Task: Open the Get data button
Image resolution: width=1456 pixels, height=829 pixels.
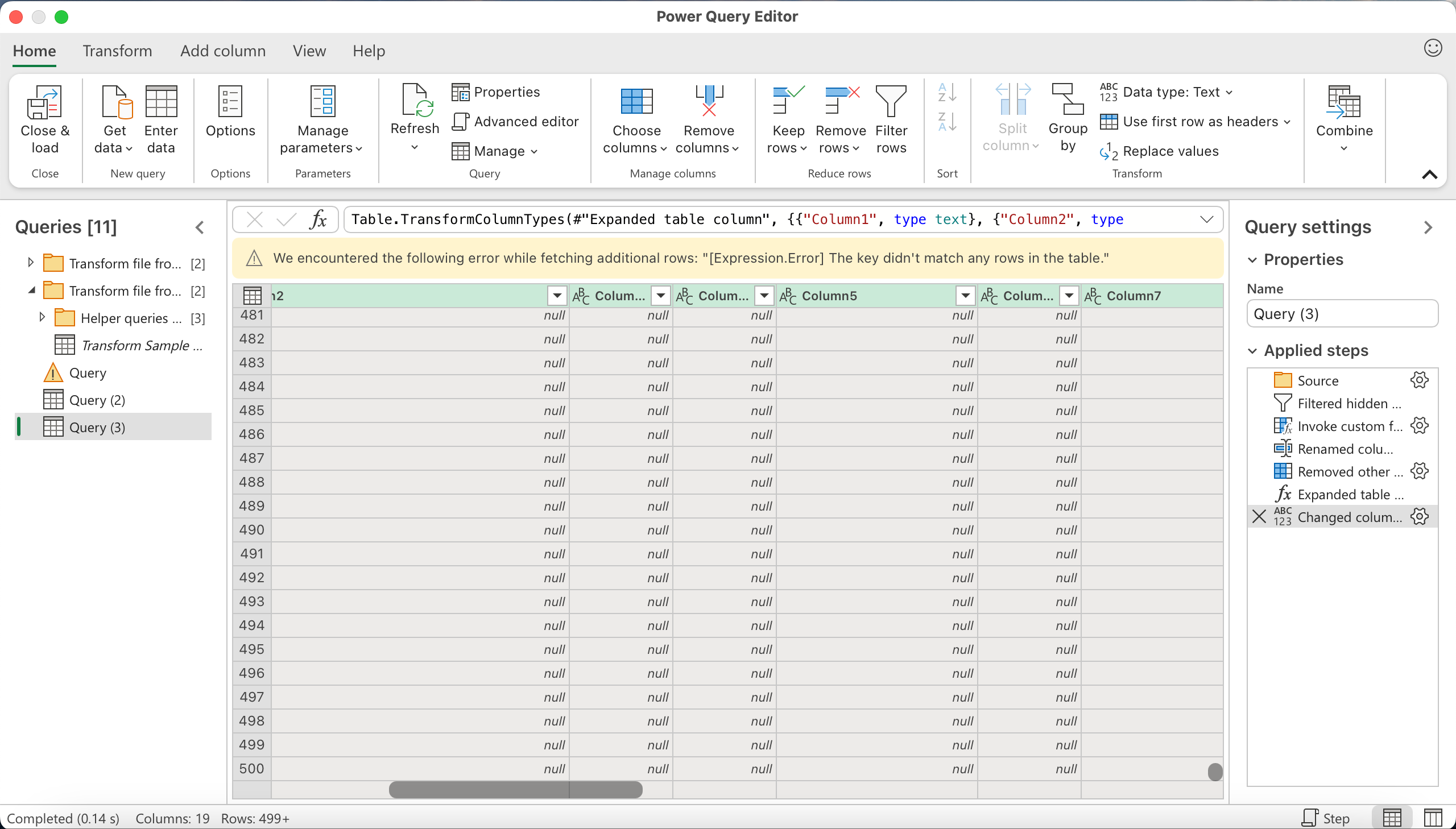Action: click(x=114, y=120)
